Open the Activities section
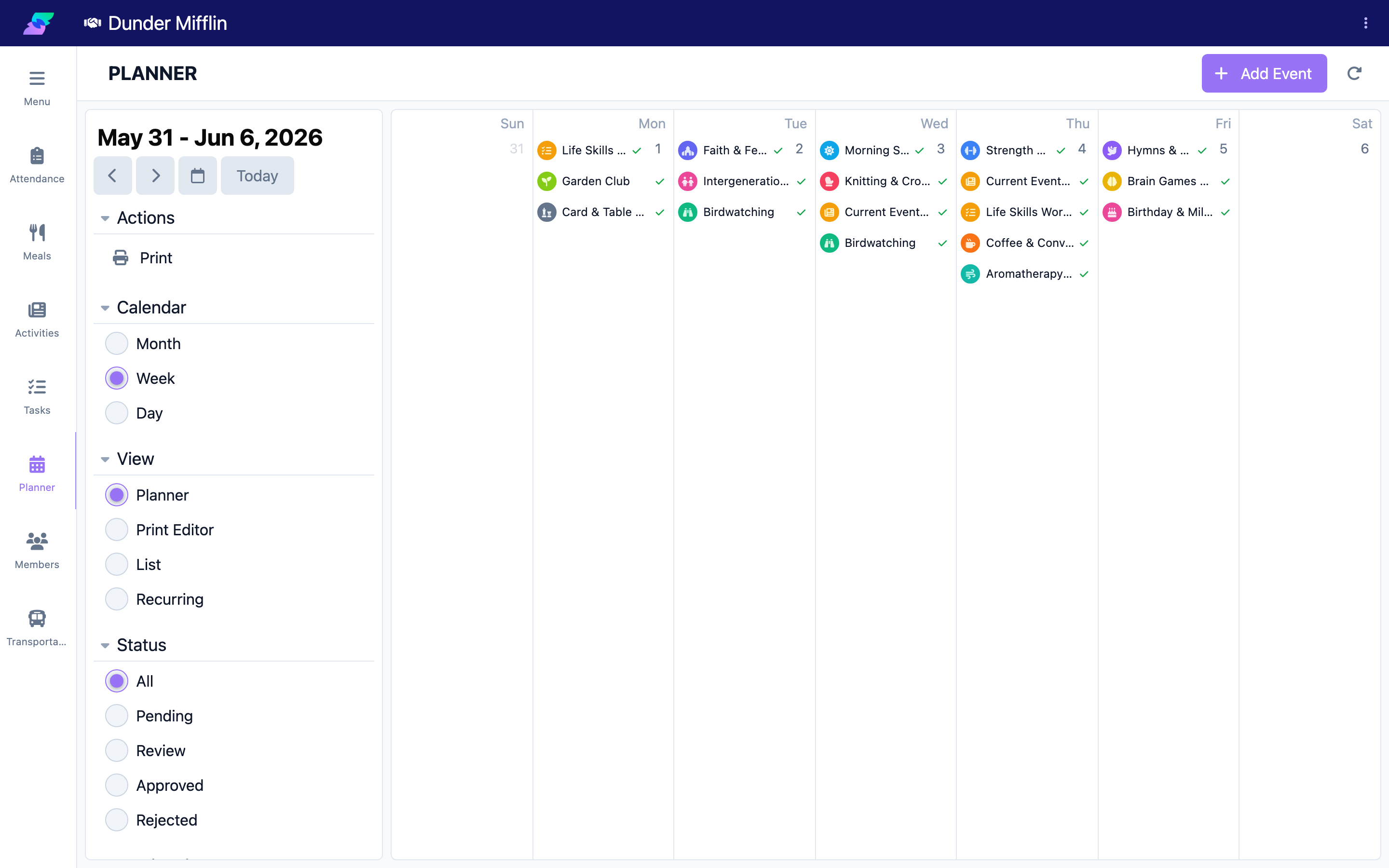Image resolution: width=1389 pixels, height=868 pixels. coord(37,319)
